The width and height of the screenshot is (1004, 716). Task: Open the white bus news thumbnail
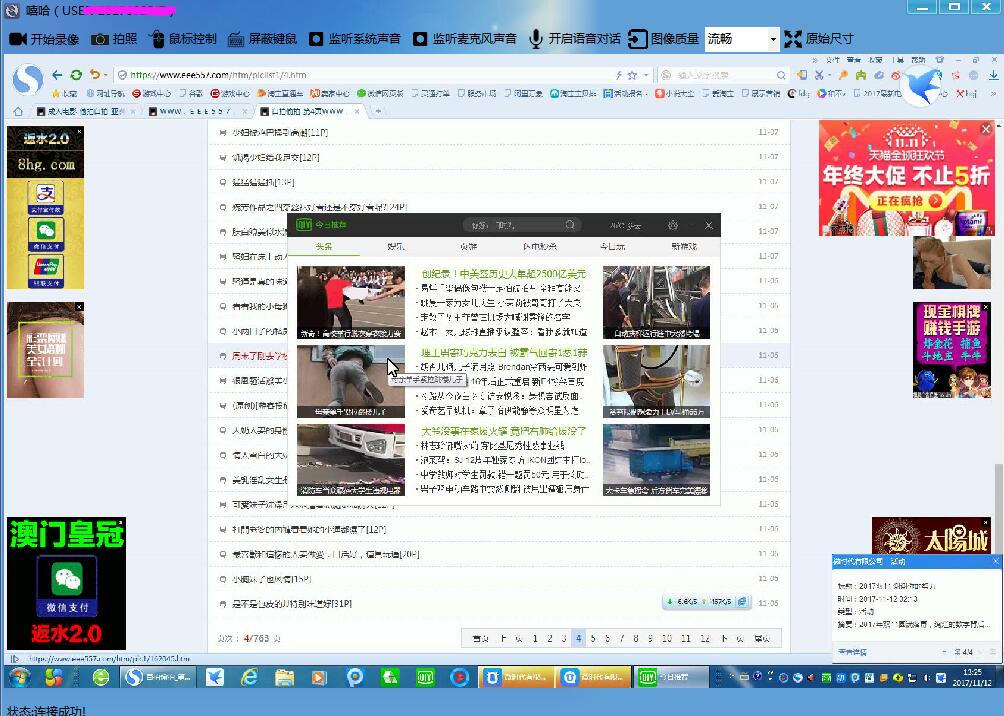(351, 460)
